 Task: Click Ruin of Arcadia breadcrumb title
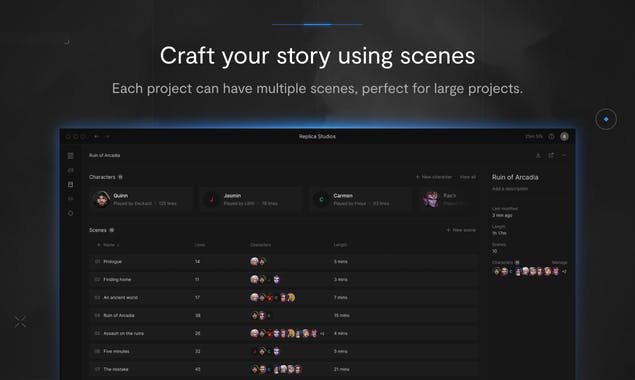pos(104,155)
